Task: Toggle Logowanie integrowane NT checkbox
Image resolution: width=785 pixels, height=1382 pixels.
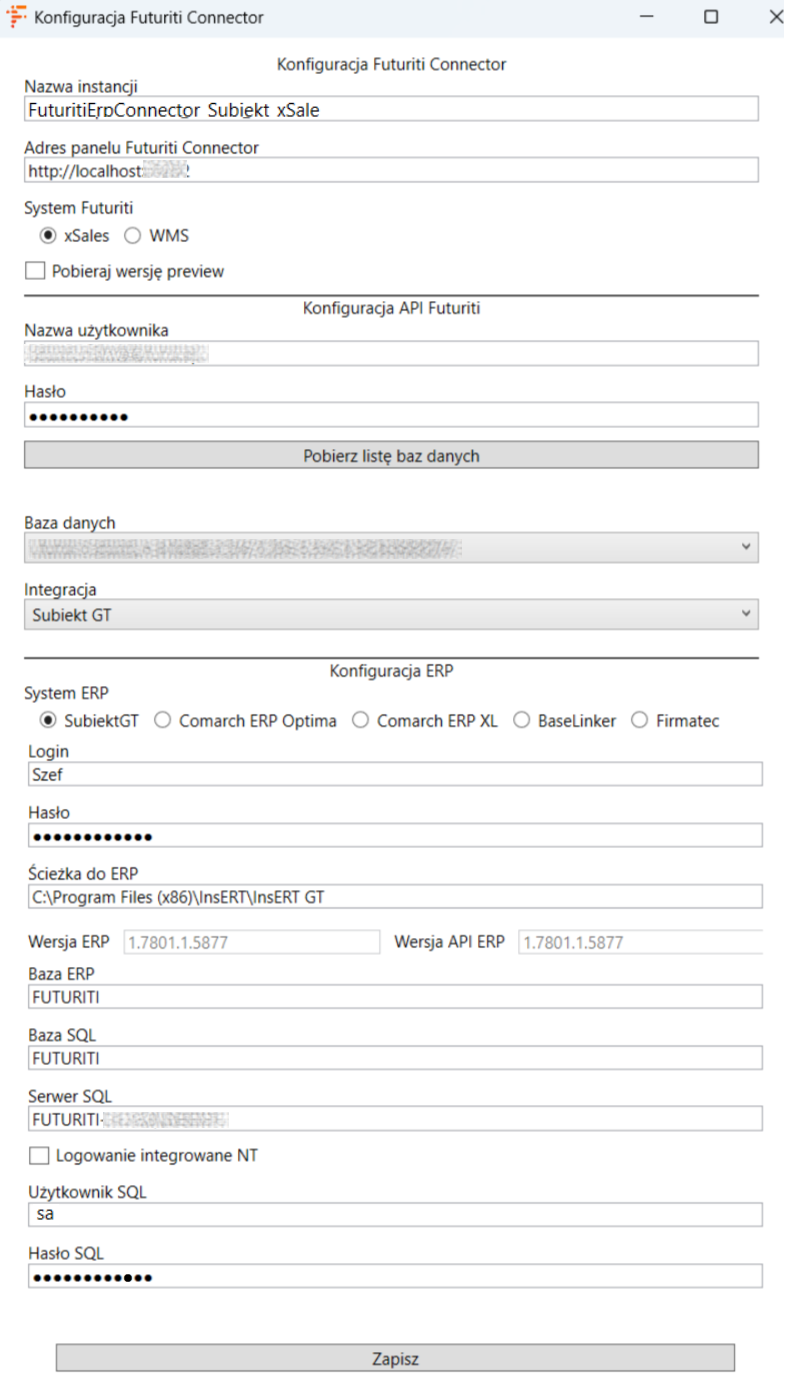Action: tap(39, 1156)
